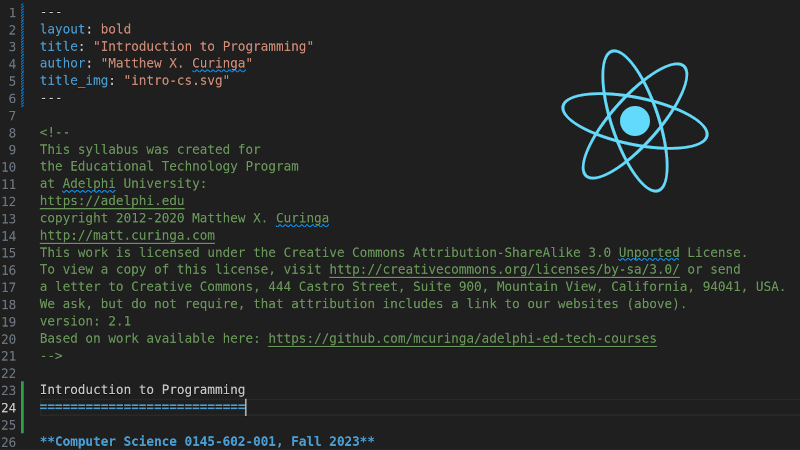This screenshot has height=450, width=800.
Task: Click 'Based on work available here:' text
Action: click(150, 339)
